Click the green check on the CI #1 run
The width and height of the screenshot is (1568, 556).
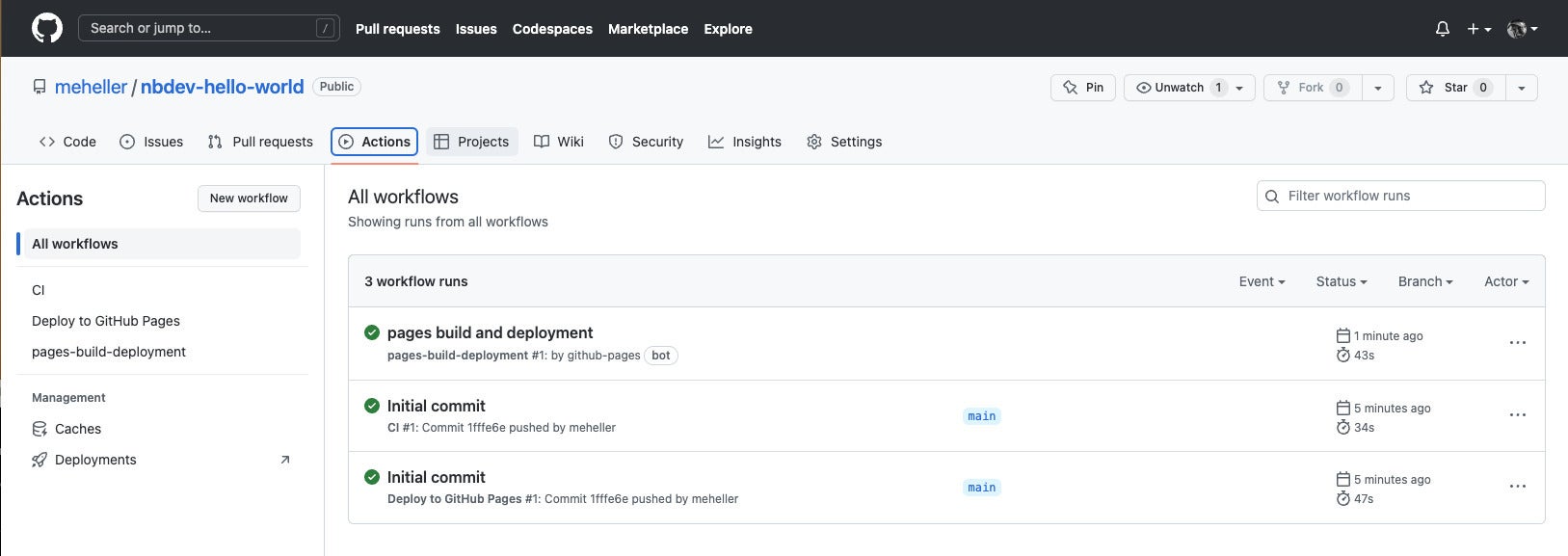(x=372, y=406)
